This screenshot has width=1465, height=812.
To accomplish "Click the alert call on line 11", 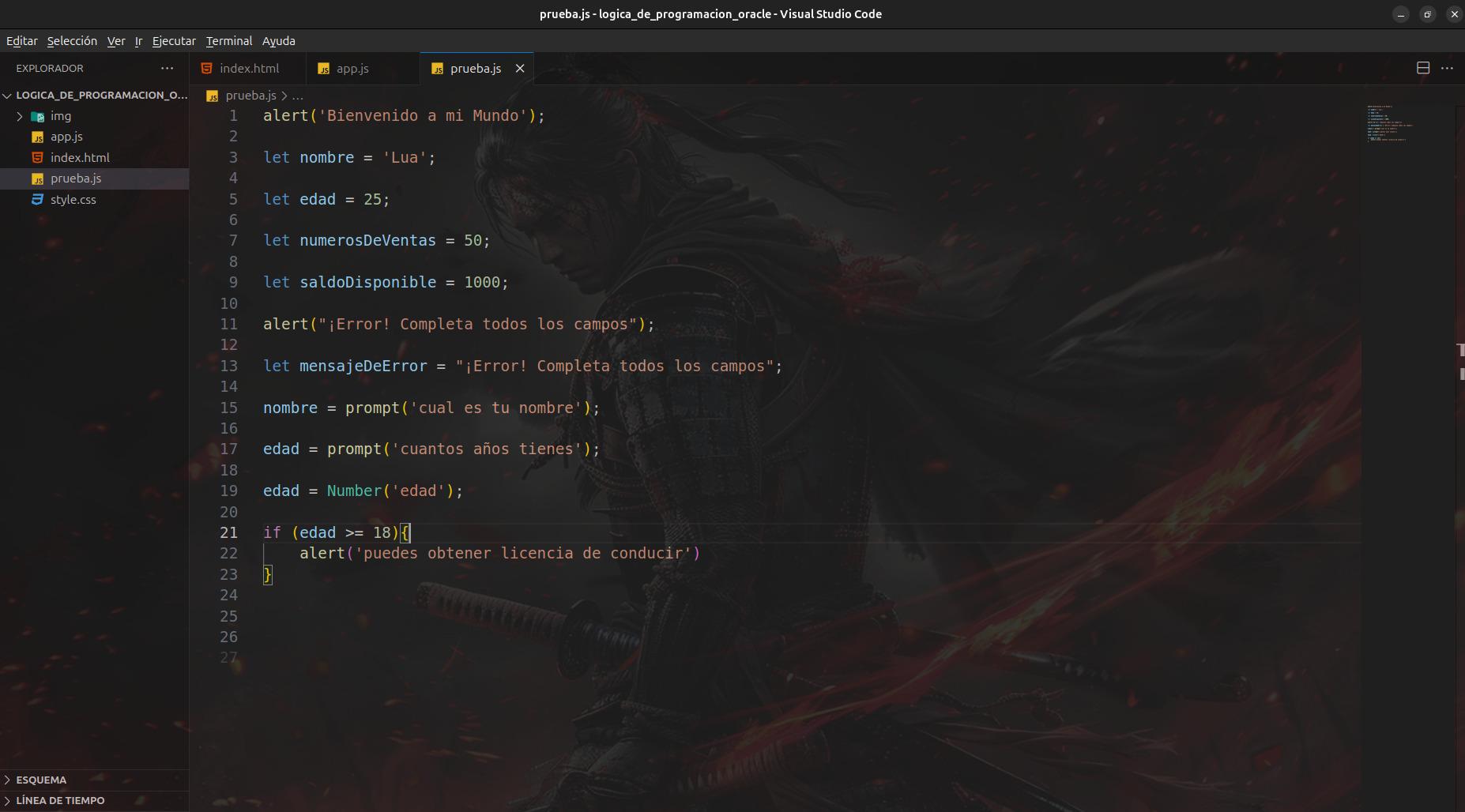I will click(x=285, y=324).
